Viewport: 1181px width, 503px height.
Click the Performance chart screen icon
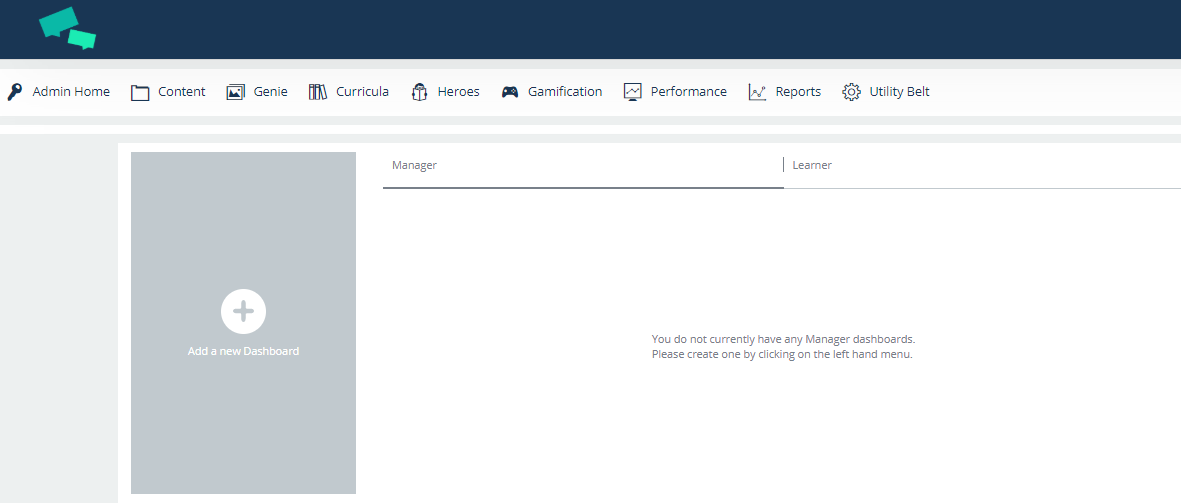(632, 92)
